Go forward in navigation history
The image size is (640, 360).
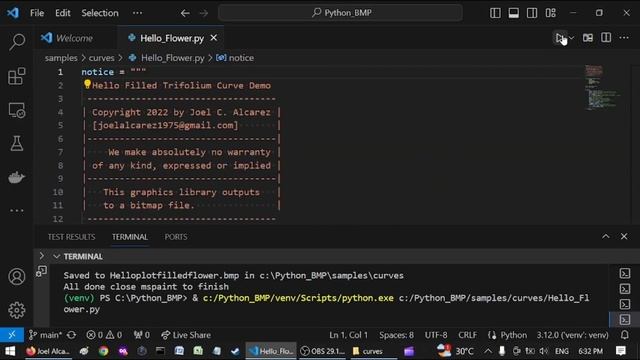coord(204,13)
